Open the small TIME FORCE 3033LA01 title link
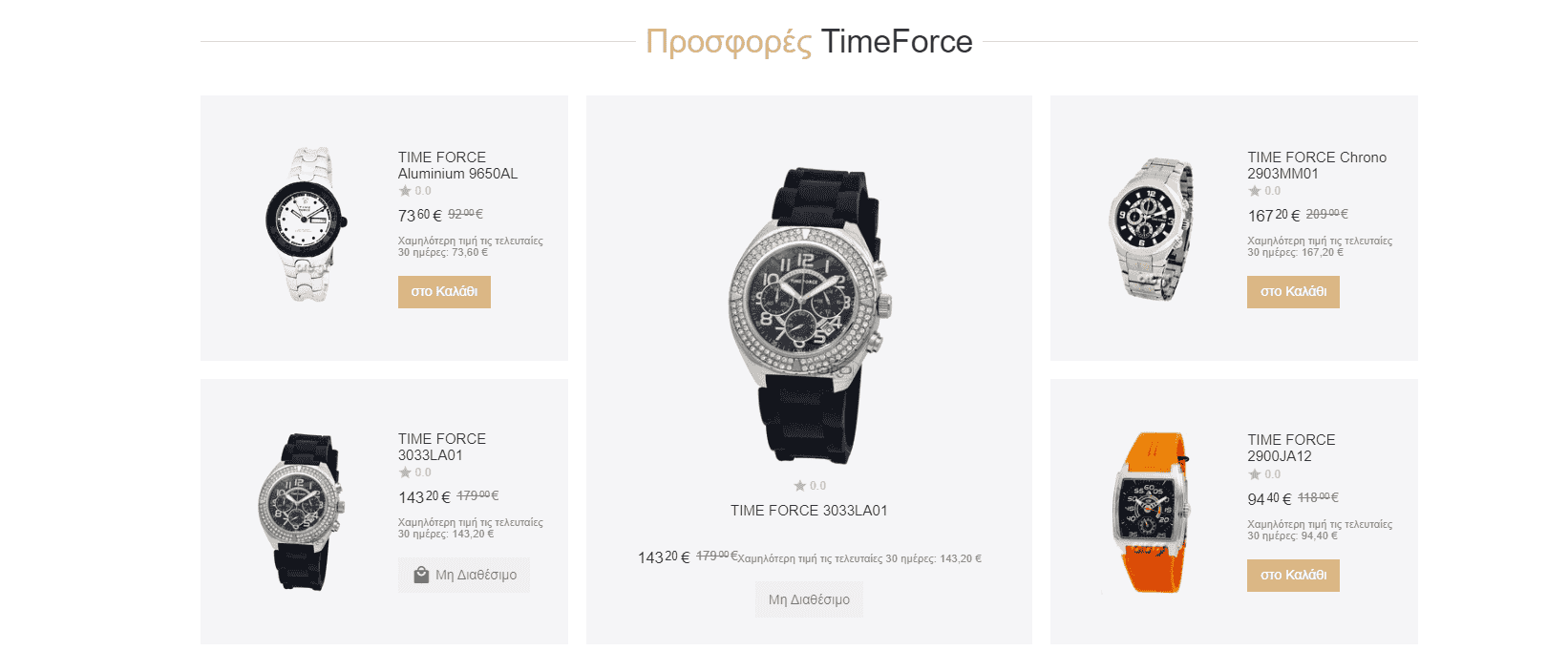The image size is (1568, 672). [x=442, y=447]
